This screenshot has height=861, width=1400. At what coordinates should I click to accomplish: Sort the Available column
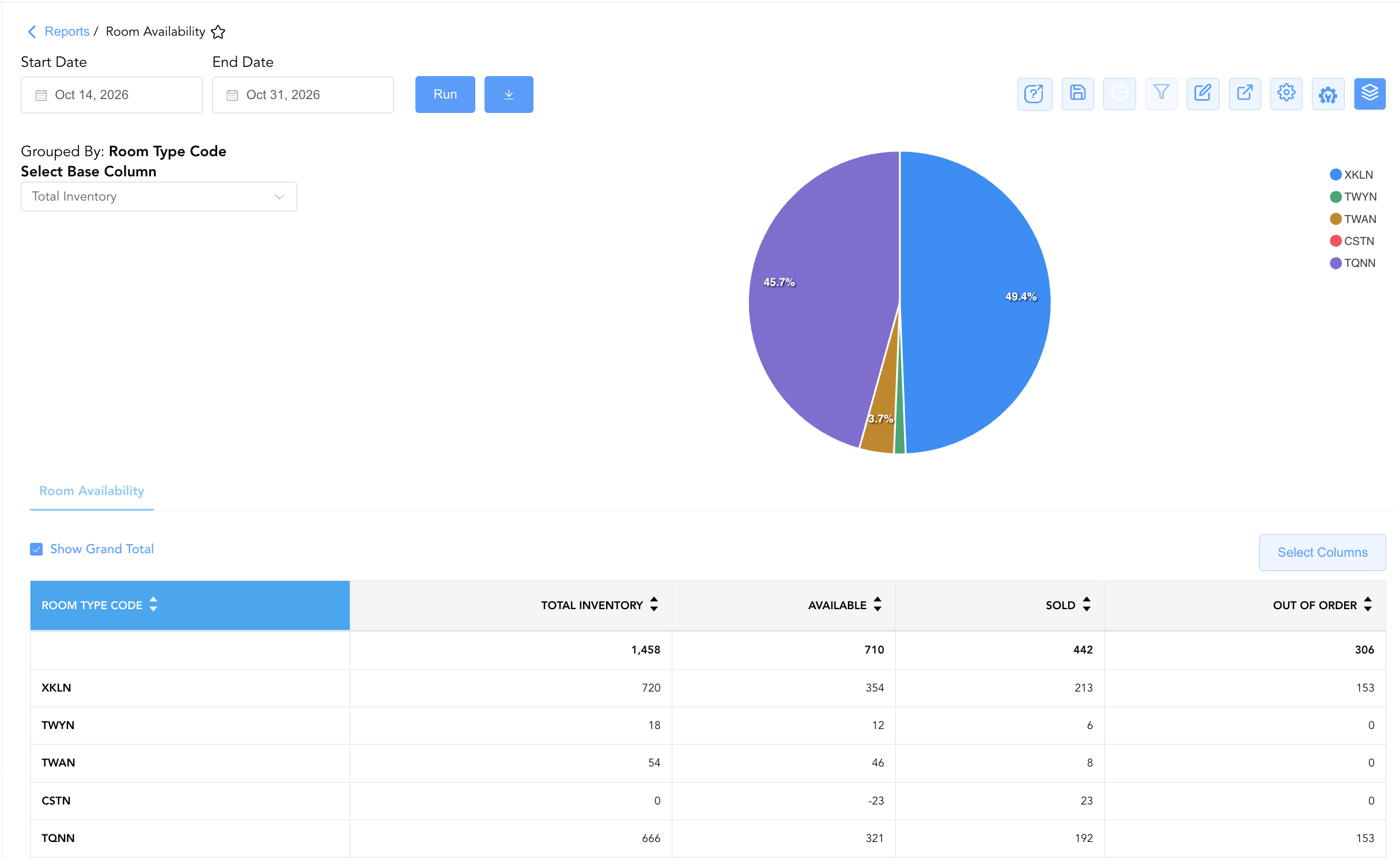(x=877, y=605)
